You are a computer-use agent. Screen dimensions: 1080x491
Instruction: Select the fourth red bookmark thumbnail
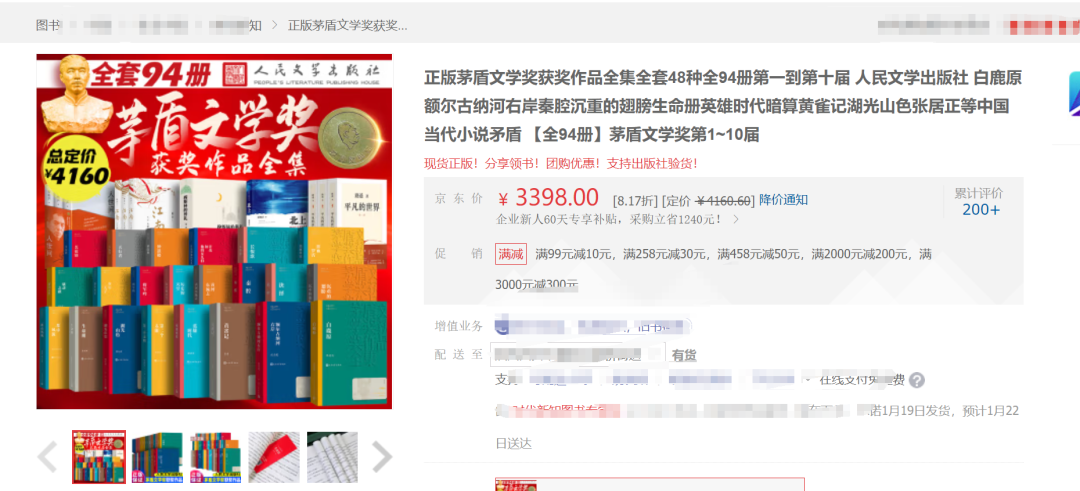tap(274, 457)
